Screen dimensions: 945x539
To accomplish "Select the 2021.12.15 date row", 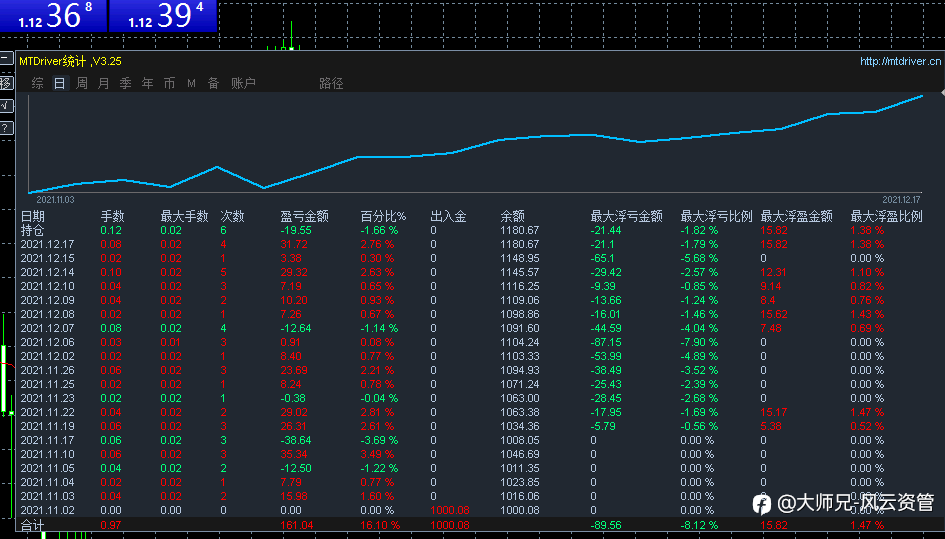I will coord(48,258).
